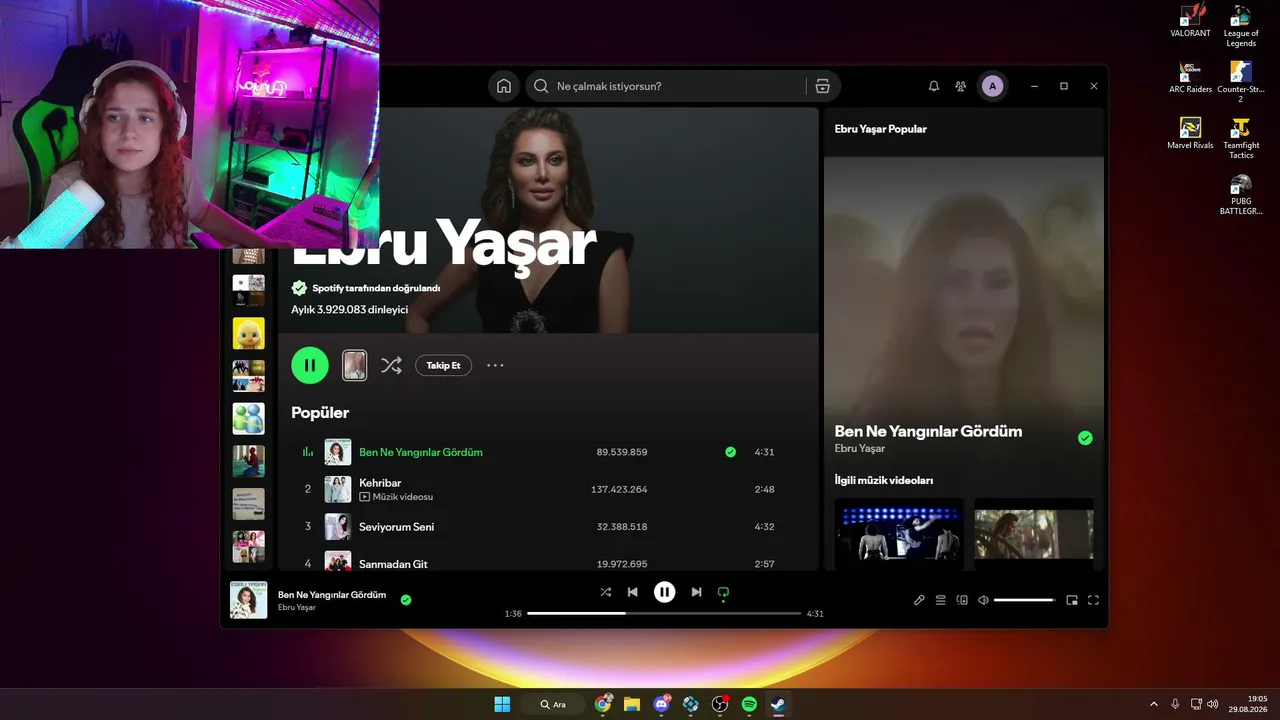
Task: Open the Ebru Yaşar link under the right-panel song title
Action: [x=860, y=449]
